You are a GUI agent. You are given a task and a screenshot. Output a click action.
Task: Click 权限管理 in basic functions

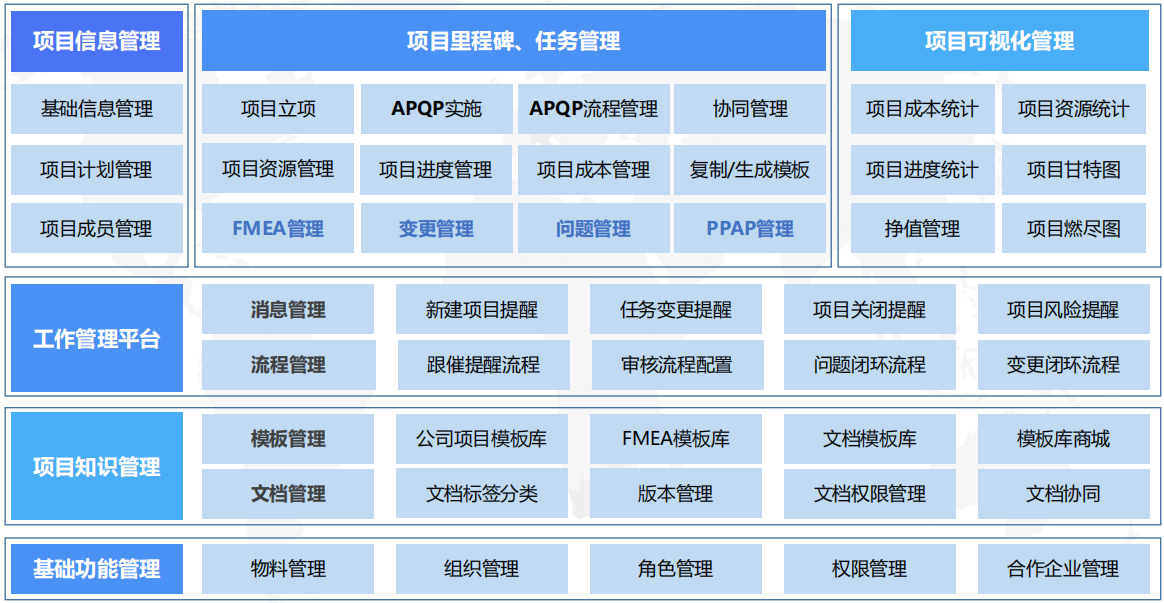coord(869,569)
